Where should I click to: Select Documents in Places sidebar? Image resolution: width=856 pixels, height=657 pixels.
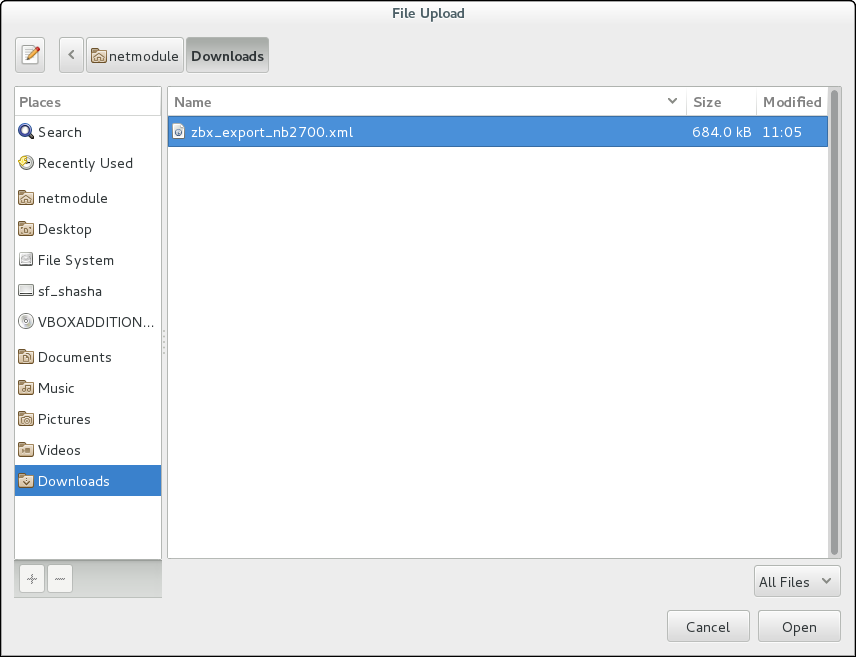(88, 357)
